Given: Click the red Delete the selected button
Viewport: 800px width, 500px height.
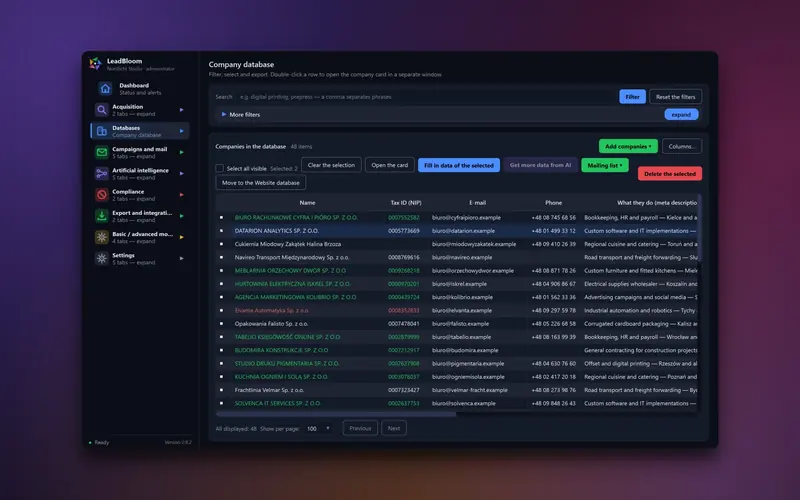Looking at the screenshot, I should click(x=670, y=173).
